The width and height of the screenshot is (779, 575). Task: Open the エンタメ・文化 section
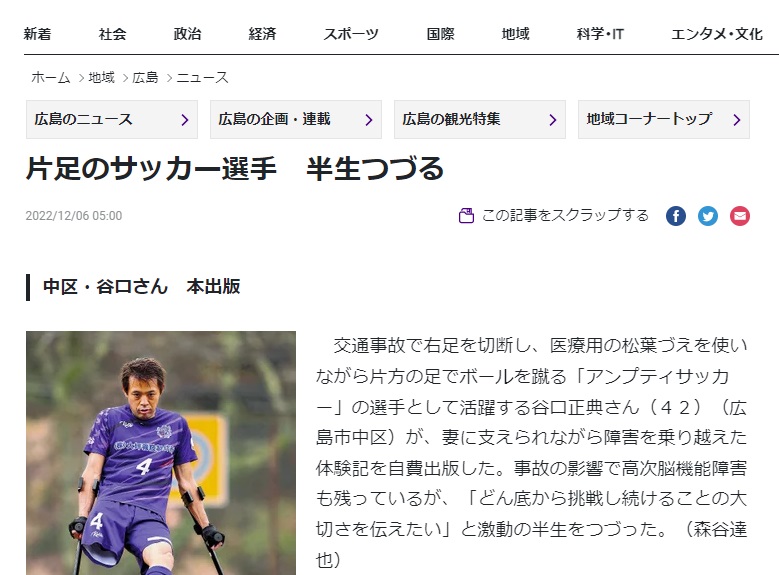coord(717,34)
